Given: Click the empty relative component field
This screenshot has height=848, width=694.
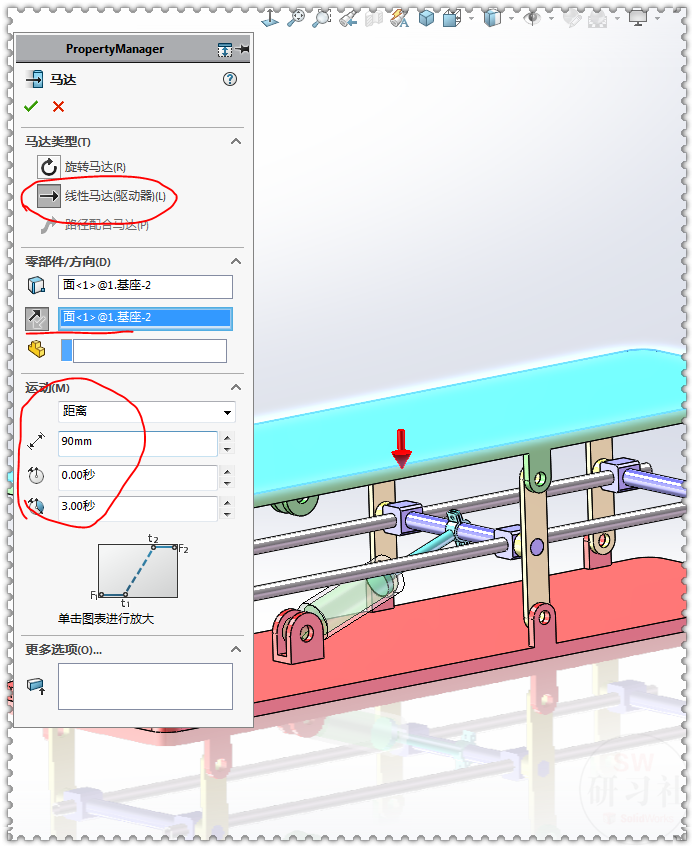Looking at the screenshot, I should point(150,351).
